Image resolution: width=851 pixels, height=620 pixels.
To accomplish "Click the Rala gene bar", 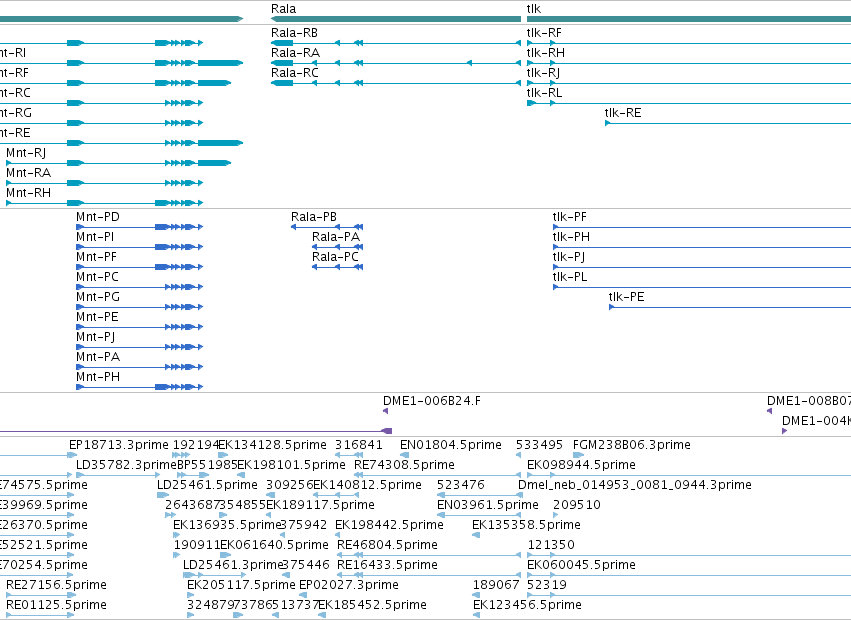I will click(396, 19).
